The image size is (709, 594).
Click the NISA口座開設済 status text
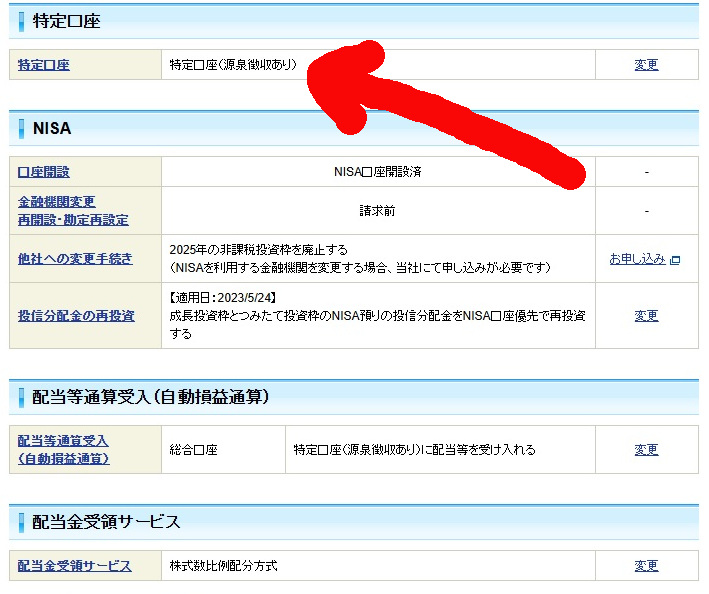coord(377,172)
